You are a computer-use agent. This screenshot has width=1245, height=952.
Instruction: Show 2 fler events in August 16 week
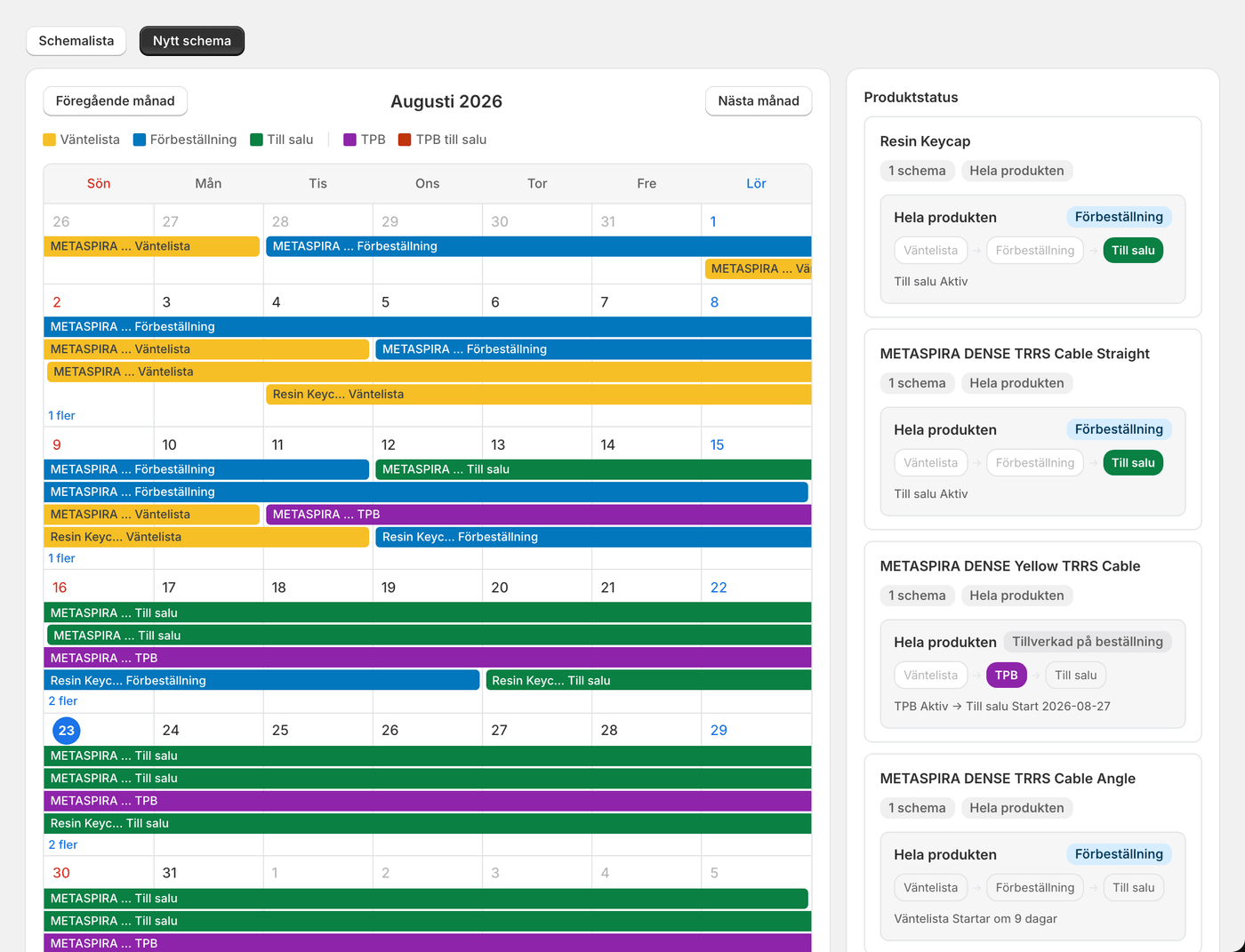point(63,700)
